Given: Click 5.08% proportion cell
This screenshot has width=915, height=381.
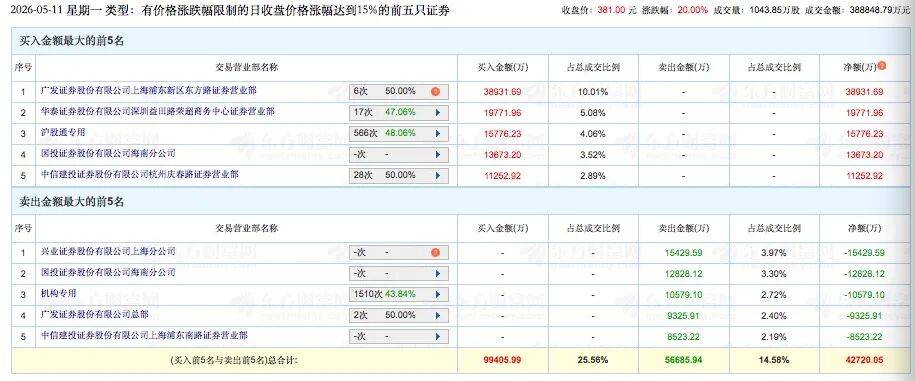Looking at the screenshot, I should point(593,113).
